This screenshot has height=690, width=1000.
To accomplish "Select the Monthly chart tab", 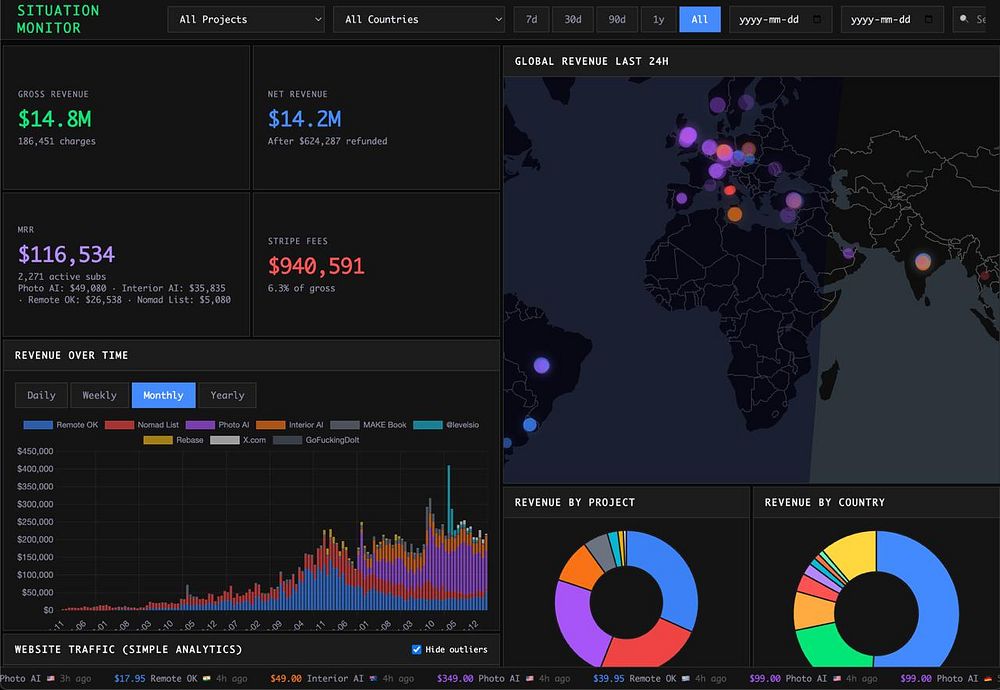I will (x=163, y=395).
